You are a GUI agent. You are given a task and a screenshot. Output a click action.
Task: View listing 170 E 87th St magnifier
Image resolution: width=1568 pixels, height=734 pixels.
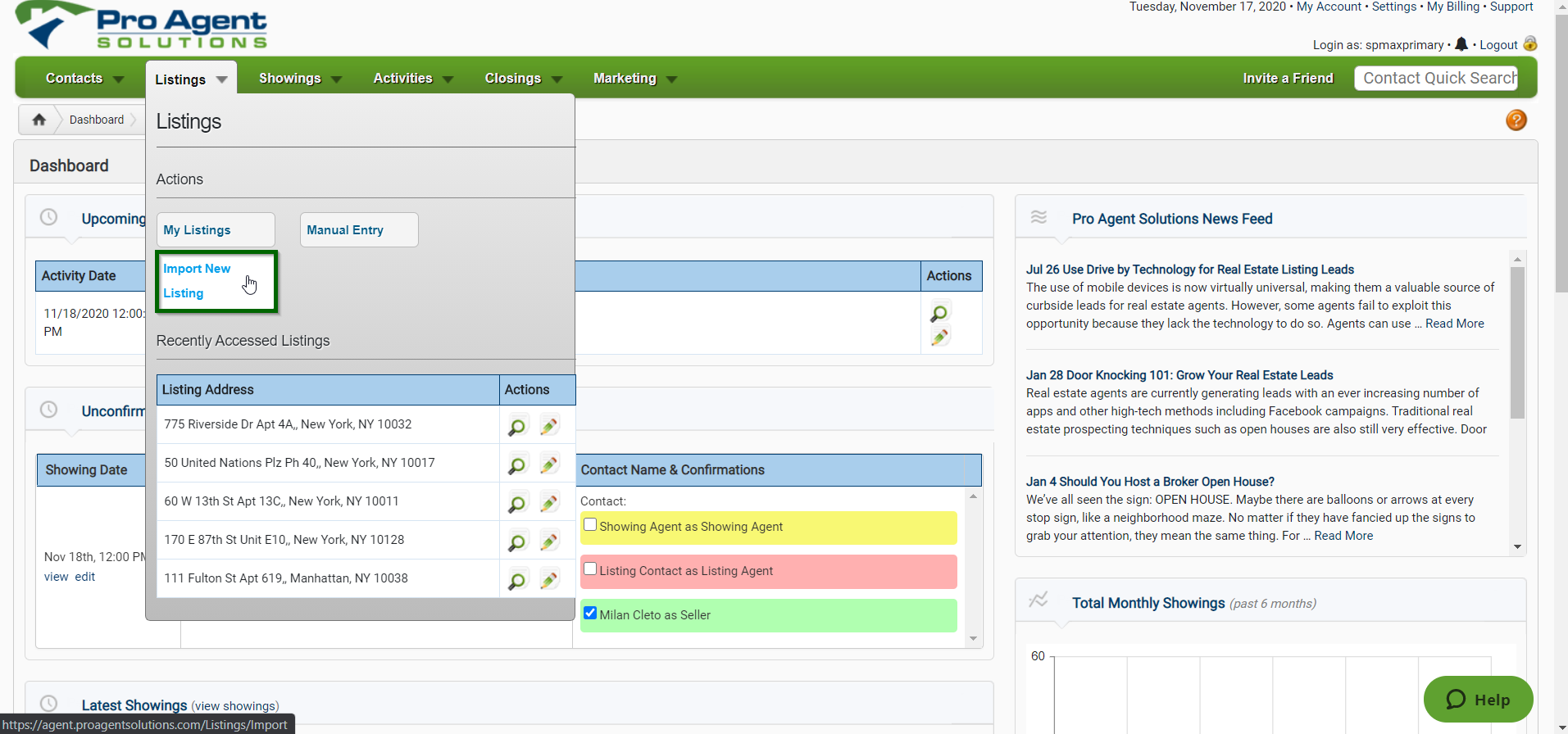coord(517,541)
